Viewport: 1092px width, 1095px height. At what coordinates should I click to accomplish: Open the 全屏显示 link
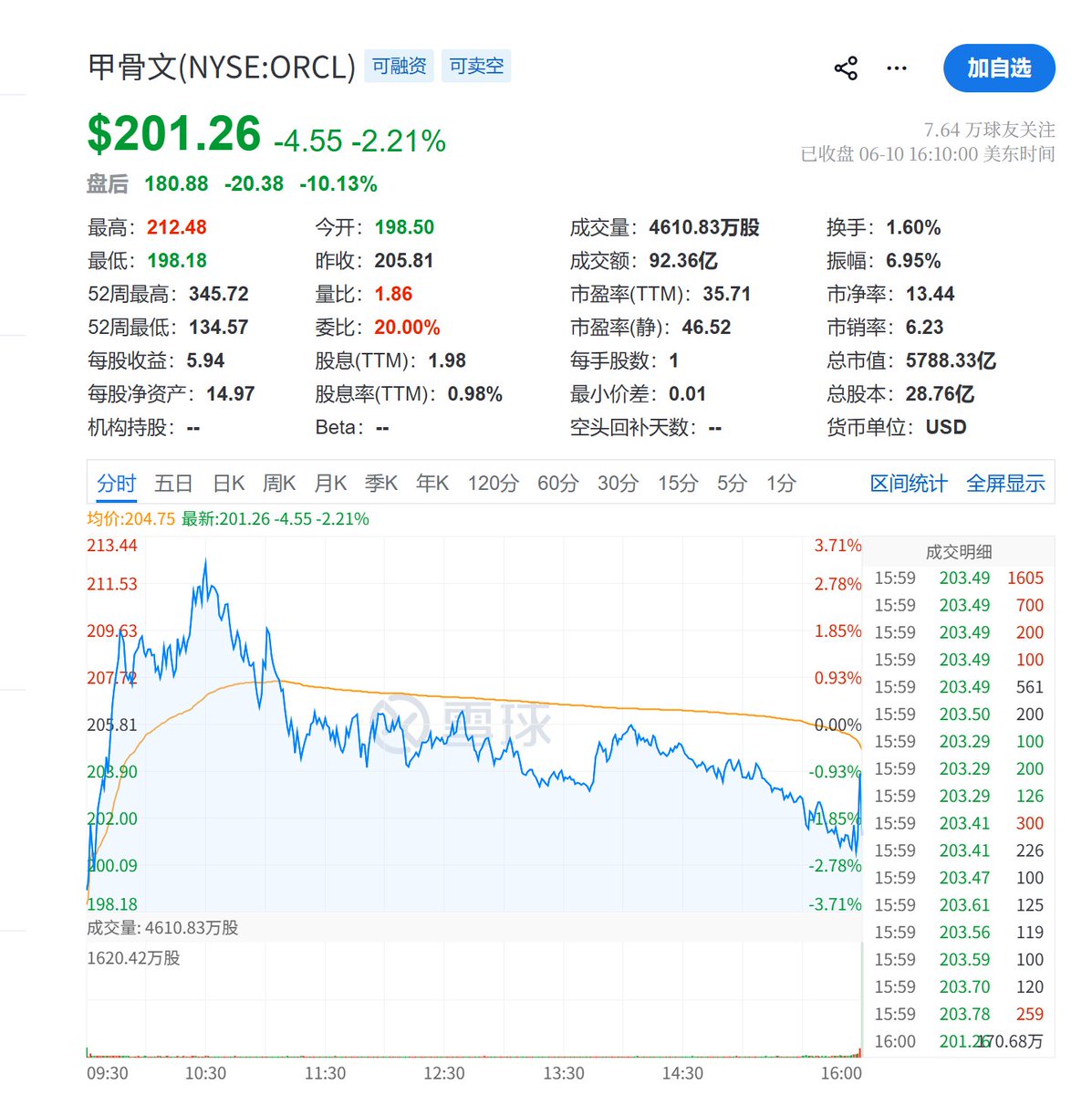1005,484
